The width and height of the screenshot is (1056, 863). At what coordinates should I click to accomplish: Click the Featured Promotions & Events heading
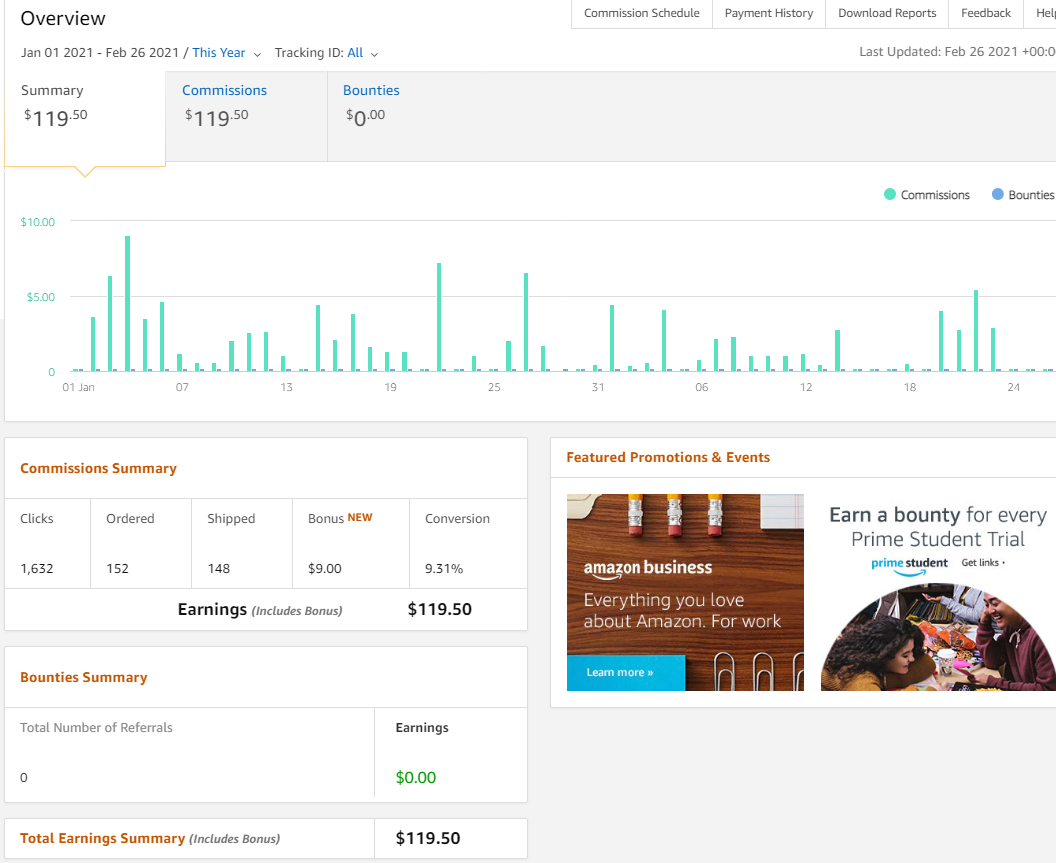pyautogui.click(x=668, y=457)
